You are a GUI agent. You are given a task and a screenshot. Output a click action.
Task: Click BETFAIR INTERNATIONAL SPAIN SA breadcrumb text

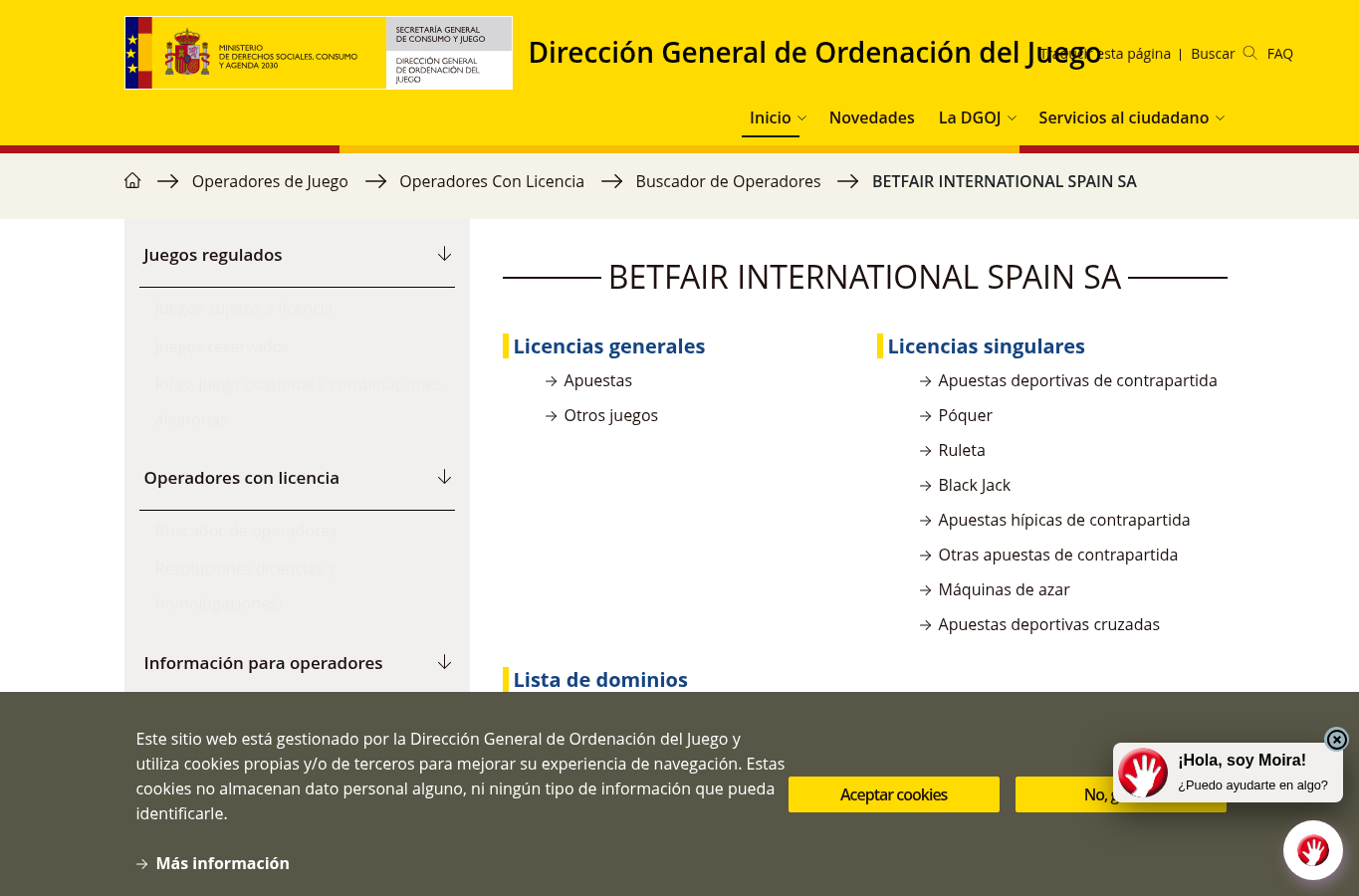coord(1004,181)
